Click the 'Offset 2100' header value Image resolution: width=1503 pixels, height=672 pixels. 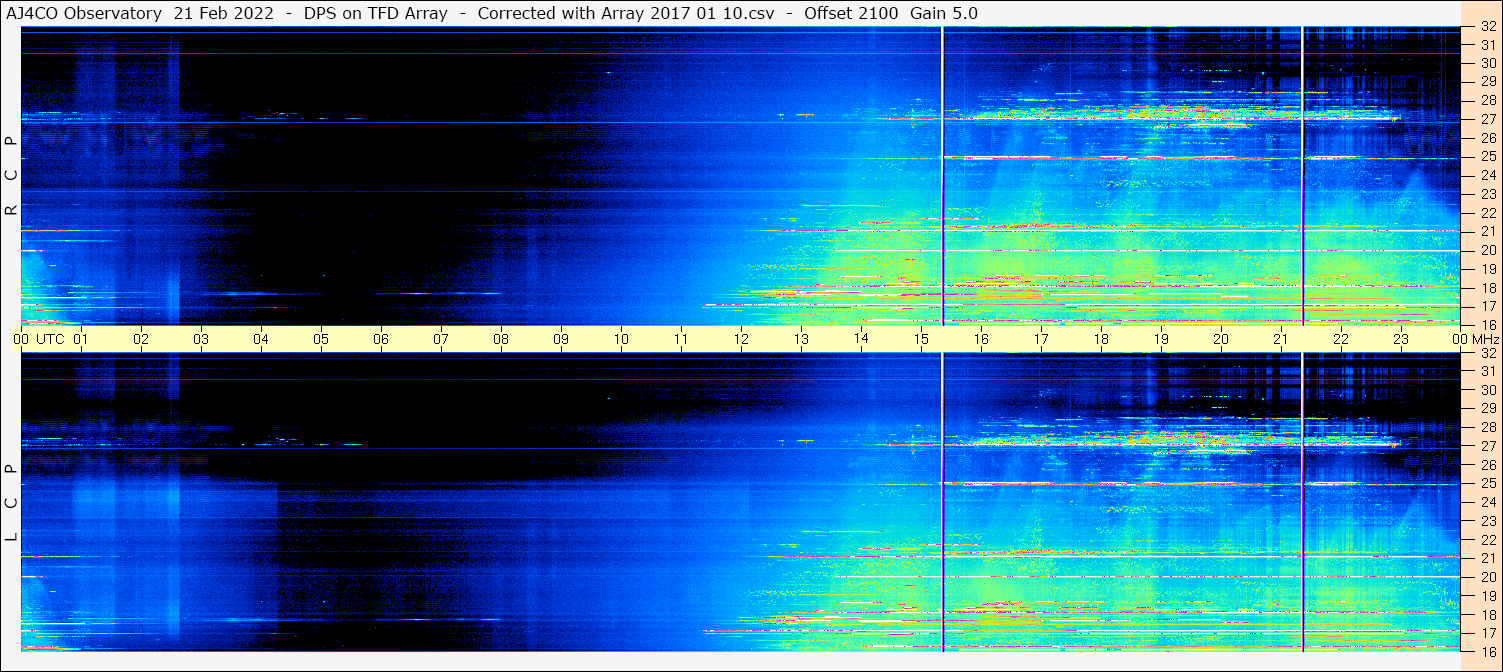click(850, 14)
